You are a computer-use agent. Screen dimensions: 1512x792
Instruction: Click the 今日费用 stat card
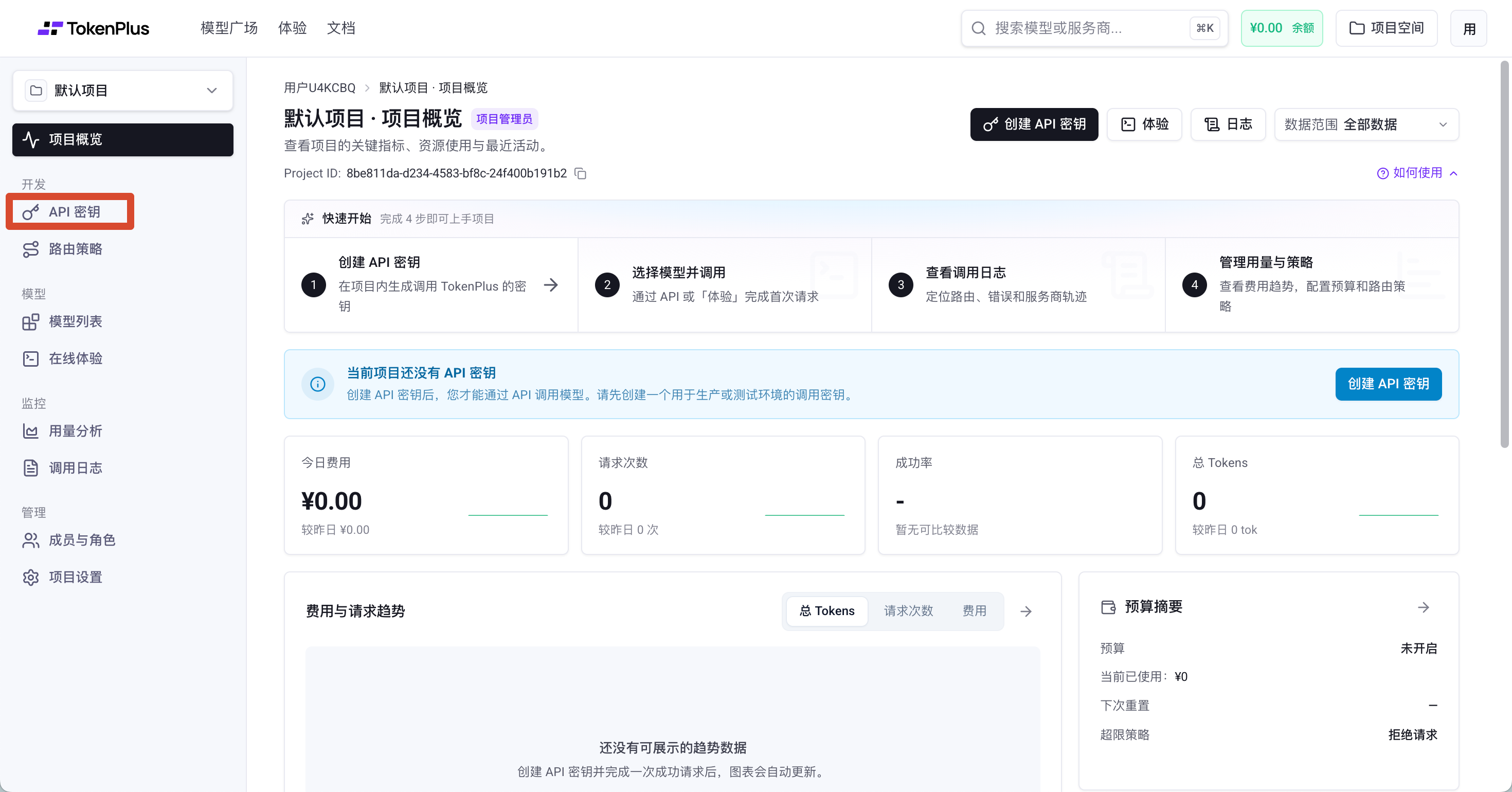point(426,495)
